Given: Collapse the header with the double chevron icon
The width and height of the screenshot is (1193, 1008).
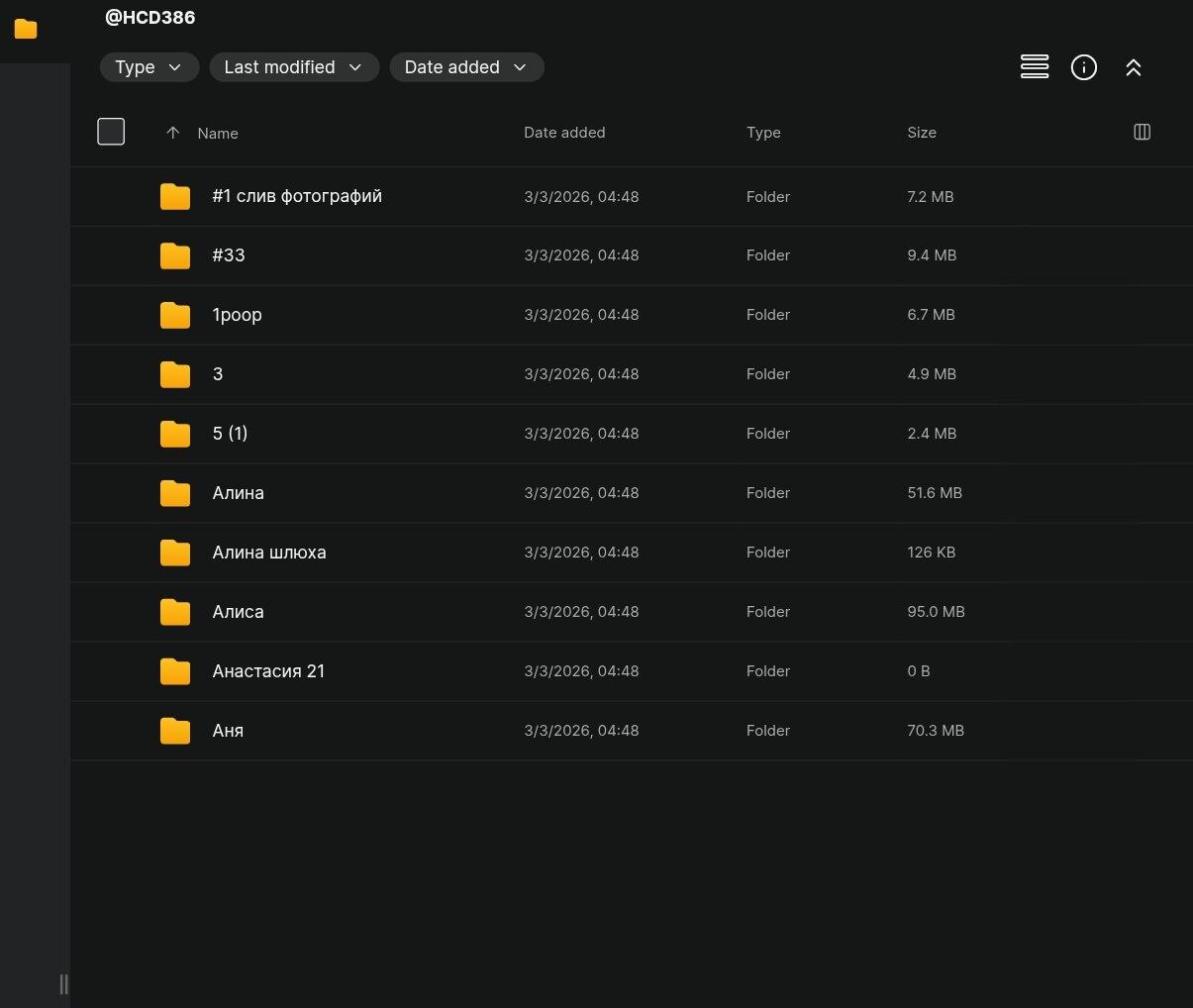Looking at the screenshot, I should [1134, 67].
